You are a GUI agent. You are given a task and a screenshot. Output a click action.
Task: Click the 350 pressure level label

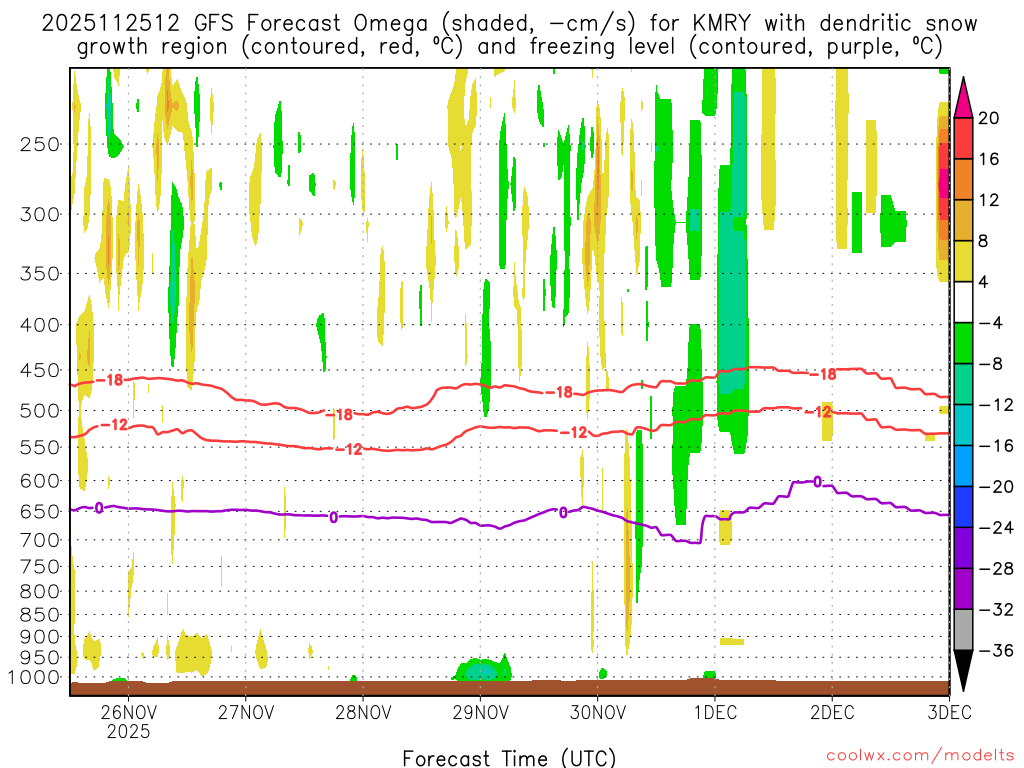40,274
